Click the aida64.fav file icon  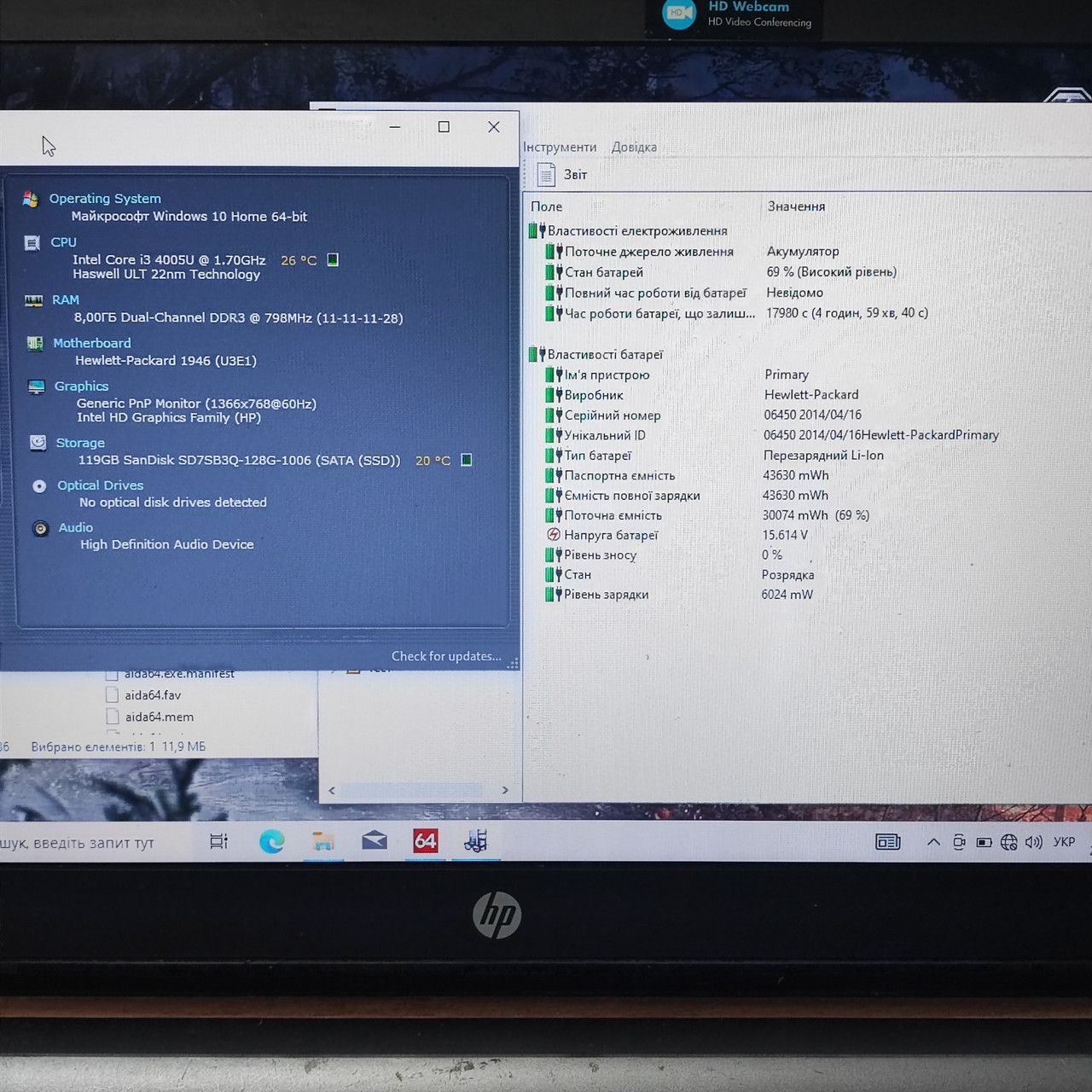(x=112, y=695)
